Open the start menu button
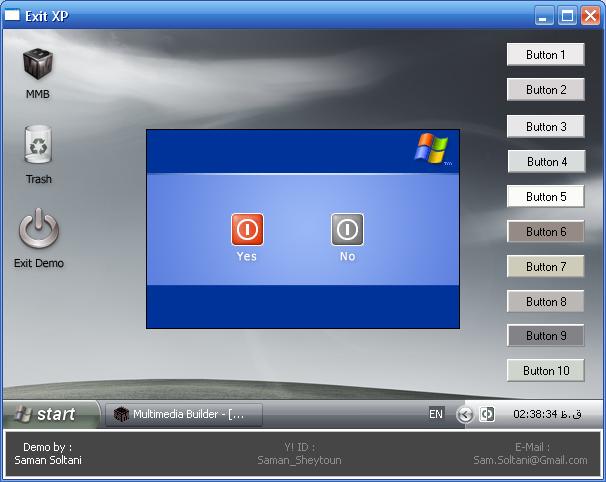The height and width of the screenshot is (482, 606). point(51,414)
